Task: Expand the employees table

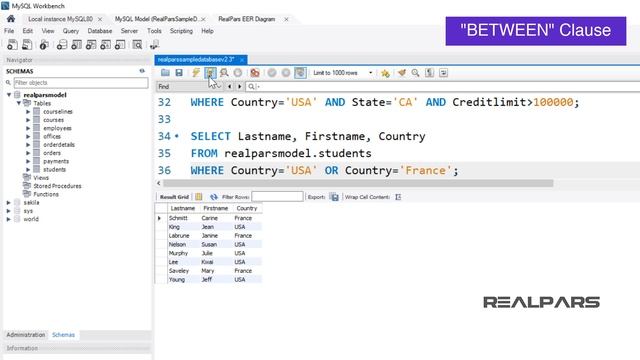Action: 28,128
